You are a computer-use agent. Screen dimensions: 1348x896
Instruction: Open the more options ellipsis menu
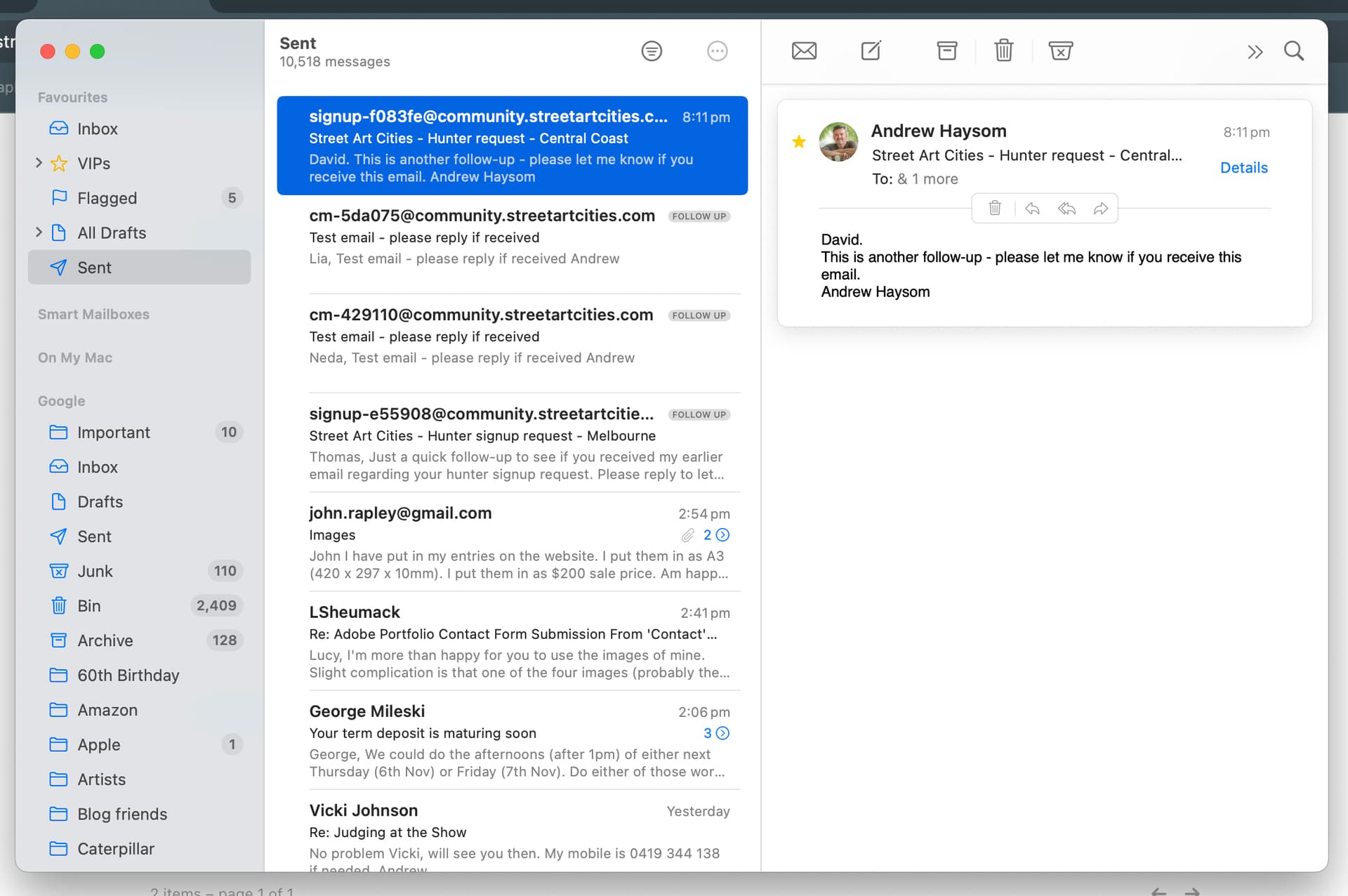point(717,51)
